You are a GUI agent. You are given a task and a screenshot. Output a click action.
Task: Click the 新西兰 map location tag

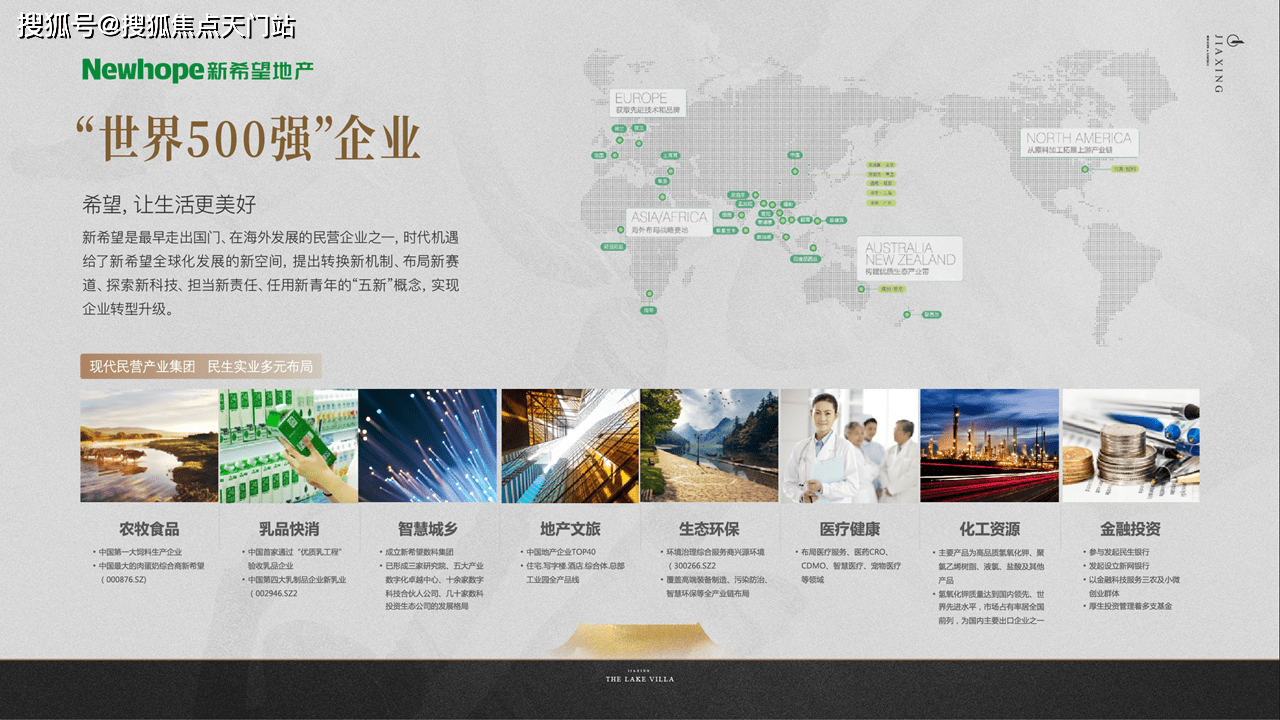tap(932, 315)
